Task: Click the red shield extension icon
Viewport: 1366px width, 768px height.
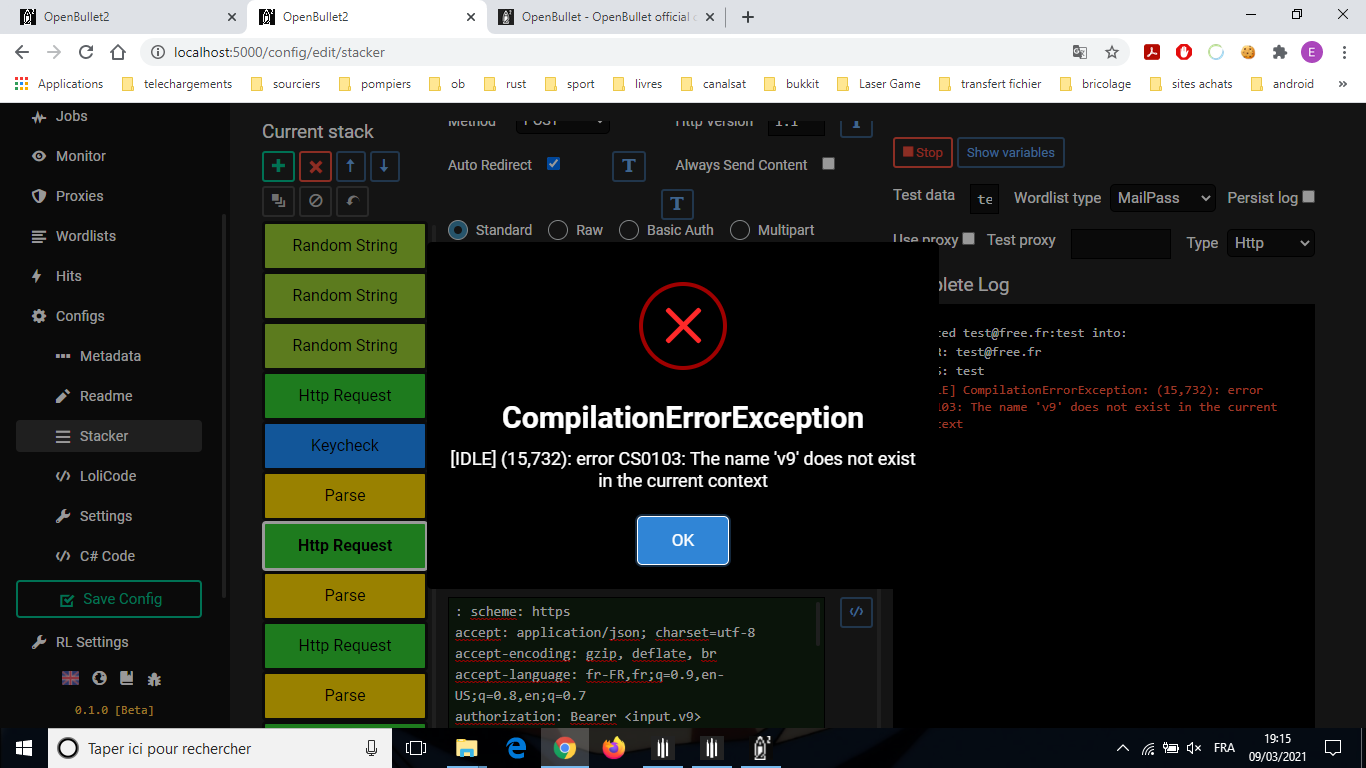Action: pyautogui.click(x=1184, y=52)
